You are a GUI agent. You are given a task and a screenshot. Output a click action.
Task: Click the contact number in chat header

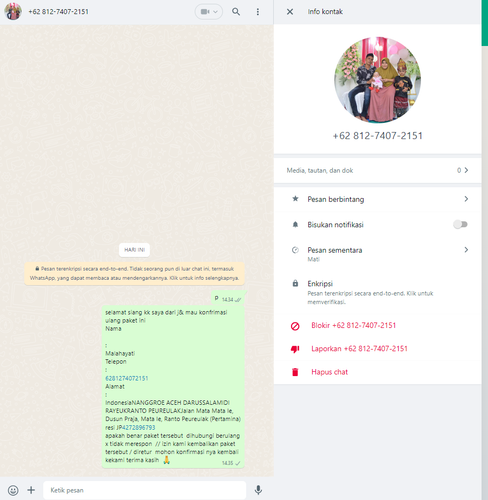(59, 12)
